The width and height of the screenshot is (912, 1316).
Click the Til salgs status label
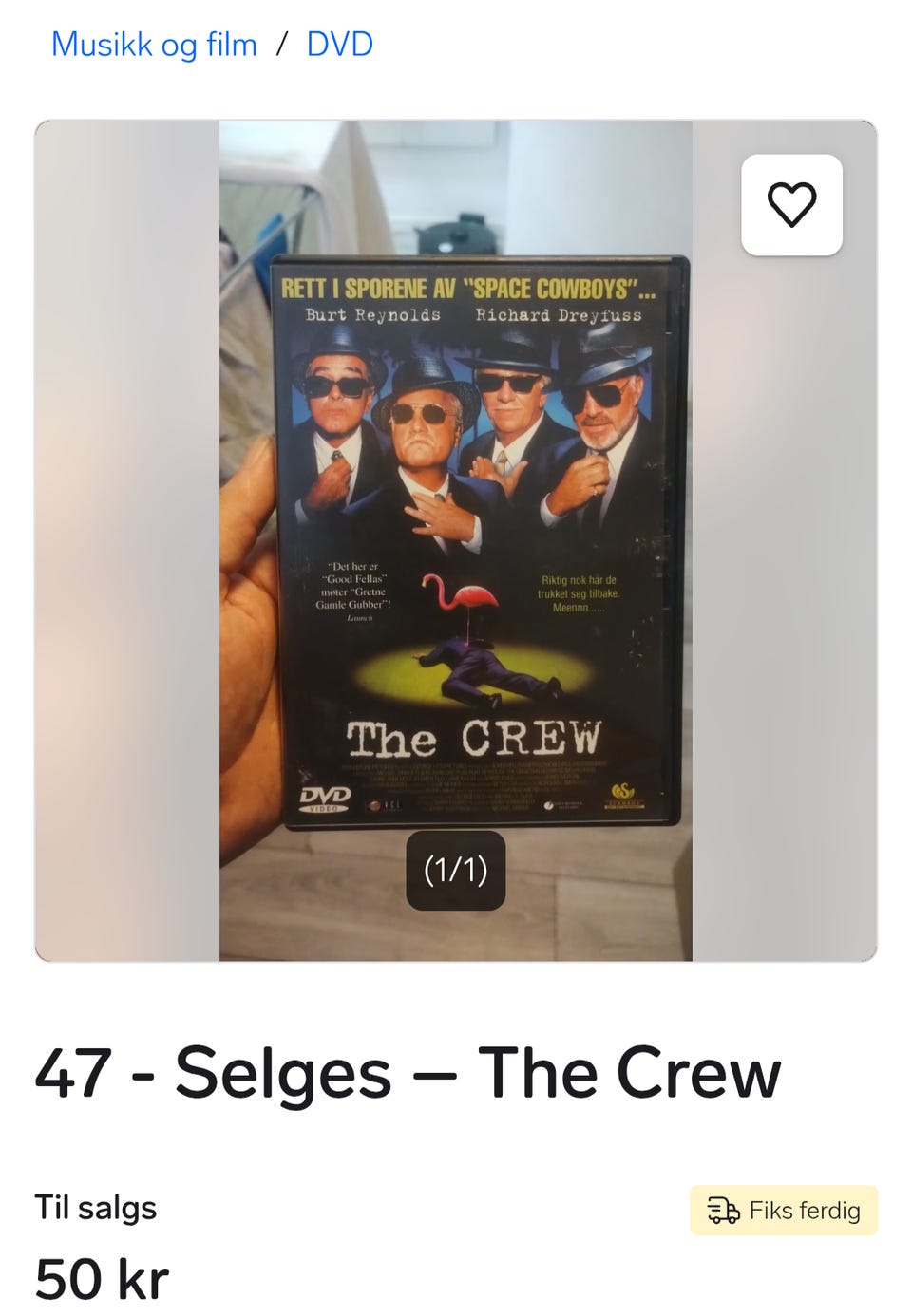[x=95, y=1208]
